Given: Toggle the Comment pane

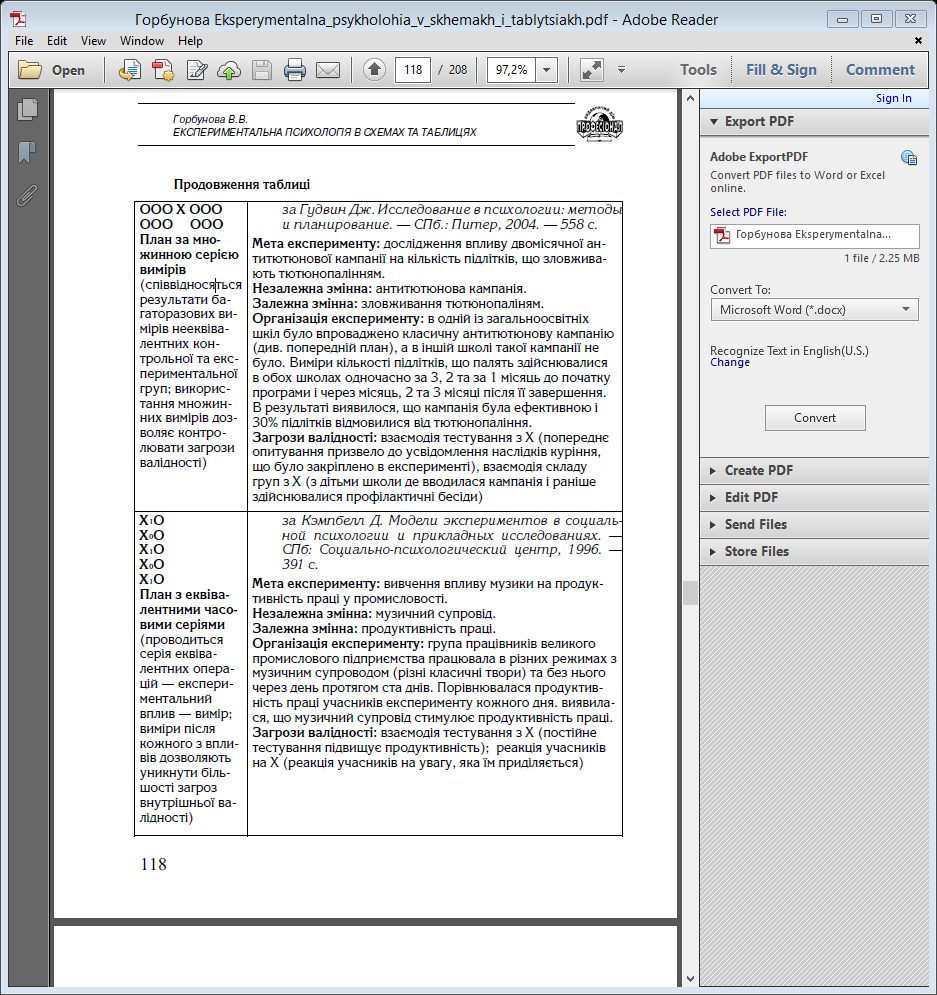Looking at the screenshot, I should point(880,70).
